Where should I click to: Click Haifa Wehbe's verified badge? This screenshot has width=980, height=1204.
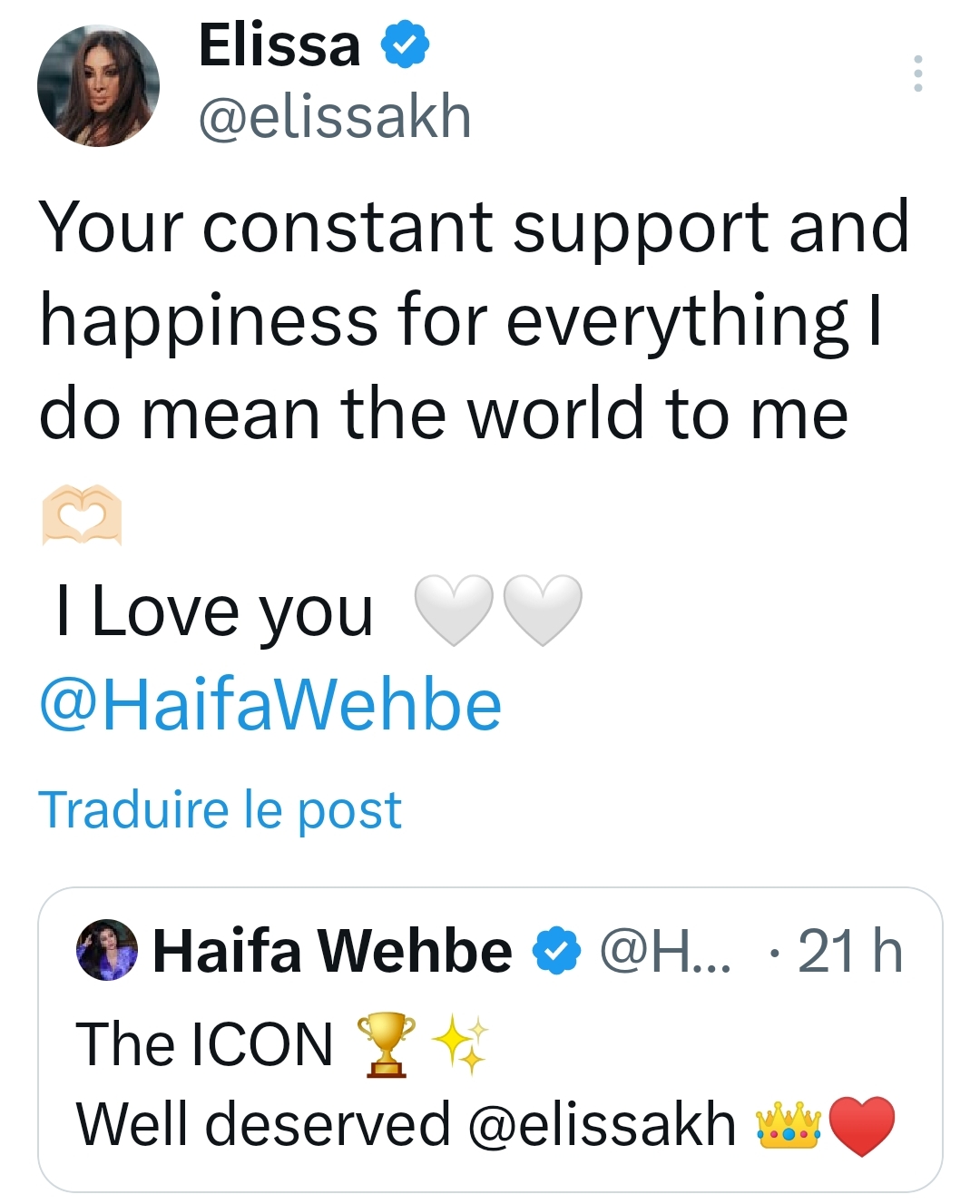[555, 951]
